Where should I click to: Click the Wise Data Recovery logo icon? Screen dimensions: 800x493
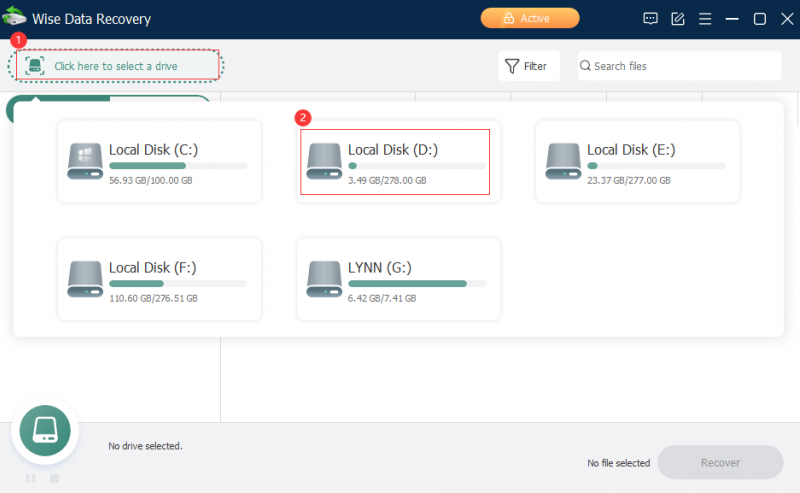(14, 17)
